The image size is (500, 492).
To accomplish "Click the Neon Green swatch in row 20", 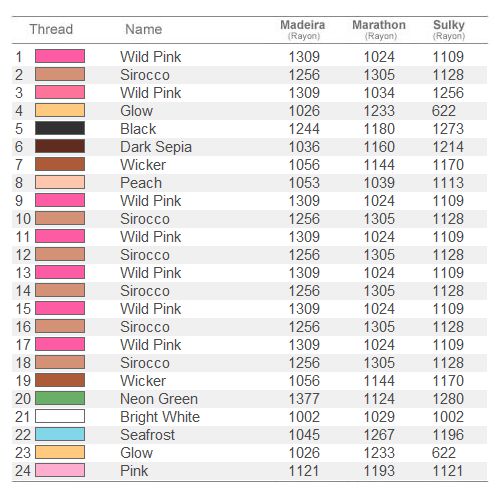I will coord(60,398).
